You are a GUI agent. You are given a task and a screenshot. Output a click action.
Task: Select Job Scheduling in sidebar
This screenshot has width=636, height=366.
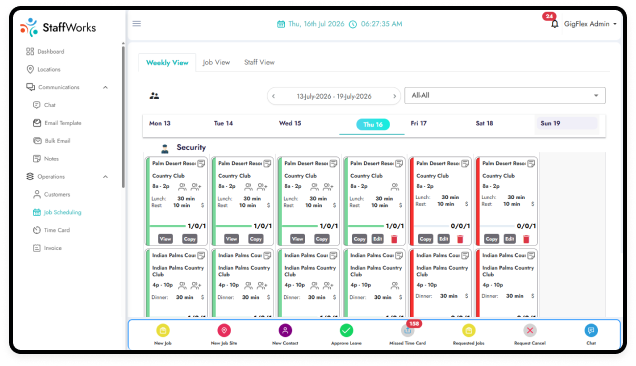[57, 212]
